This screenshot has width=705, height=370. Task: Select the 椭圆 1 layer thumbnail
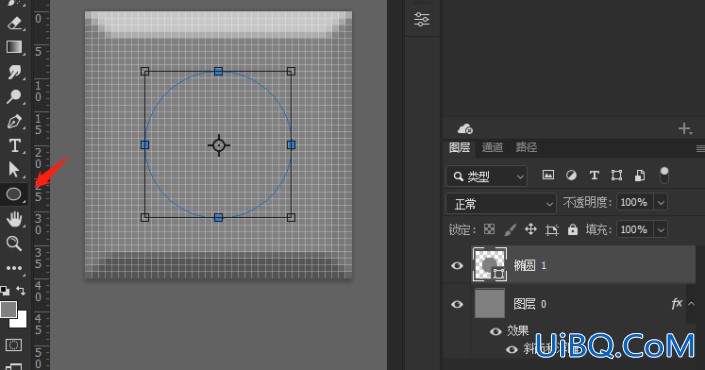coord(490,264)
